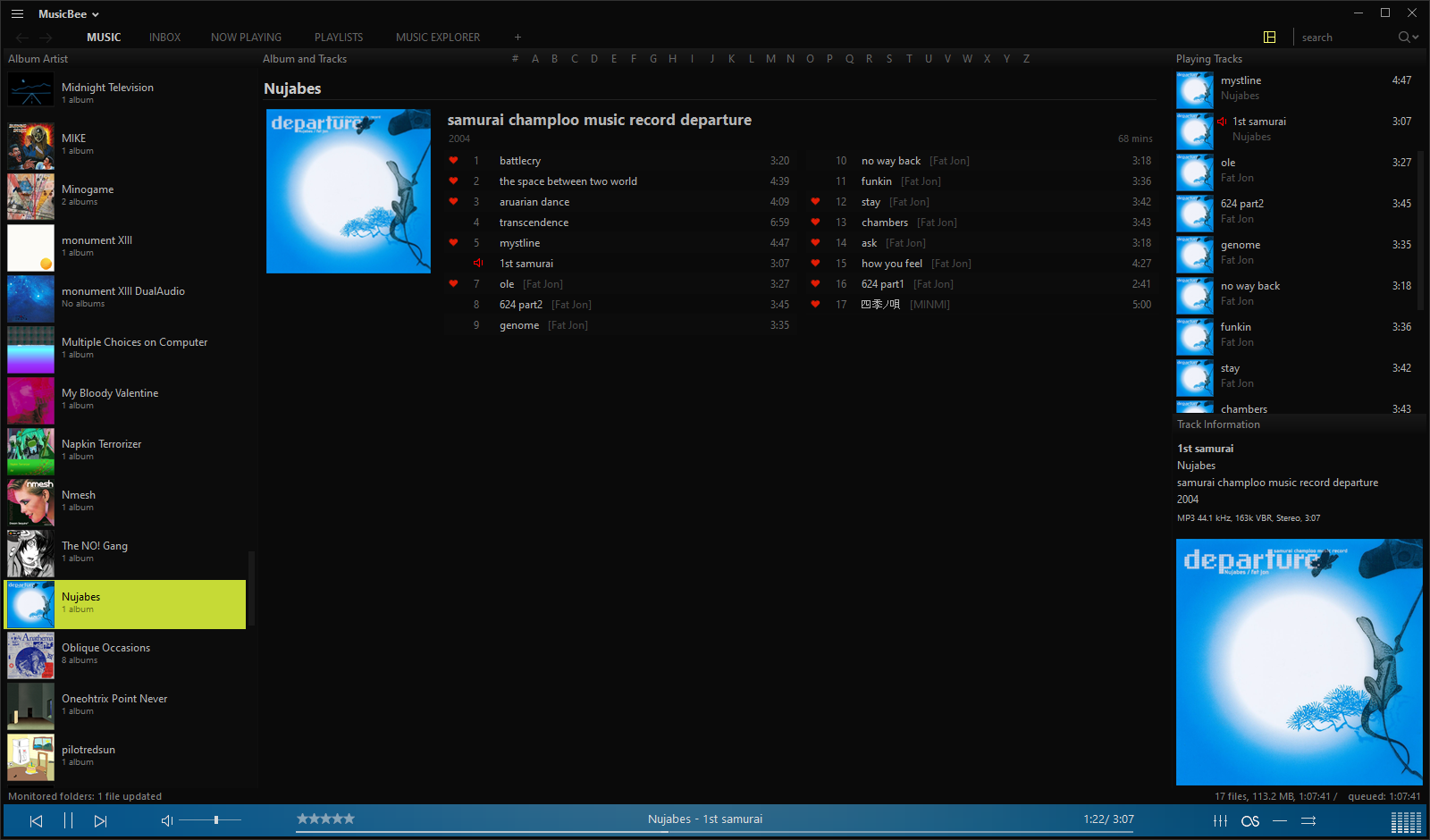The image size is (1430, 840).
Task: Open the hamburger main menu
Action: point(17,13)
